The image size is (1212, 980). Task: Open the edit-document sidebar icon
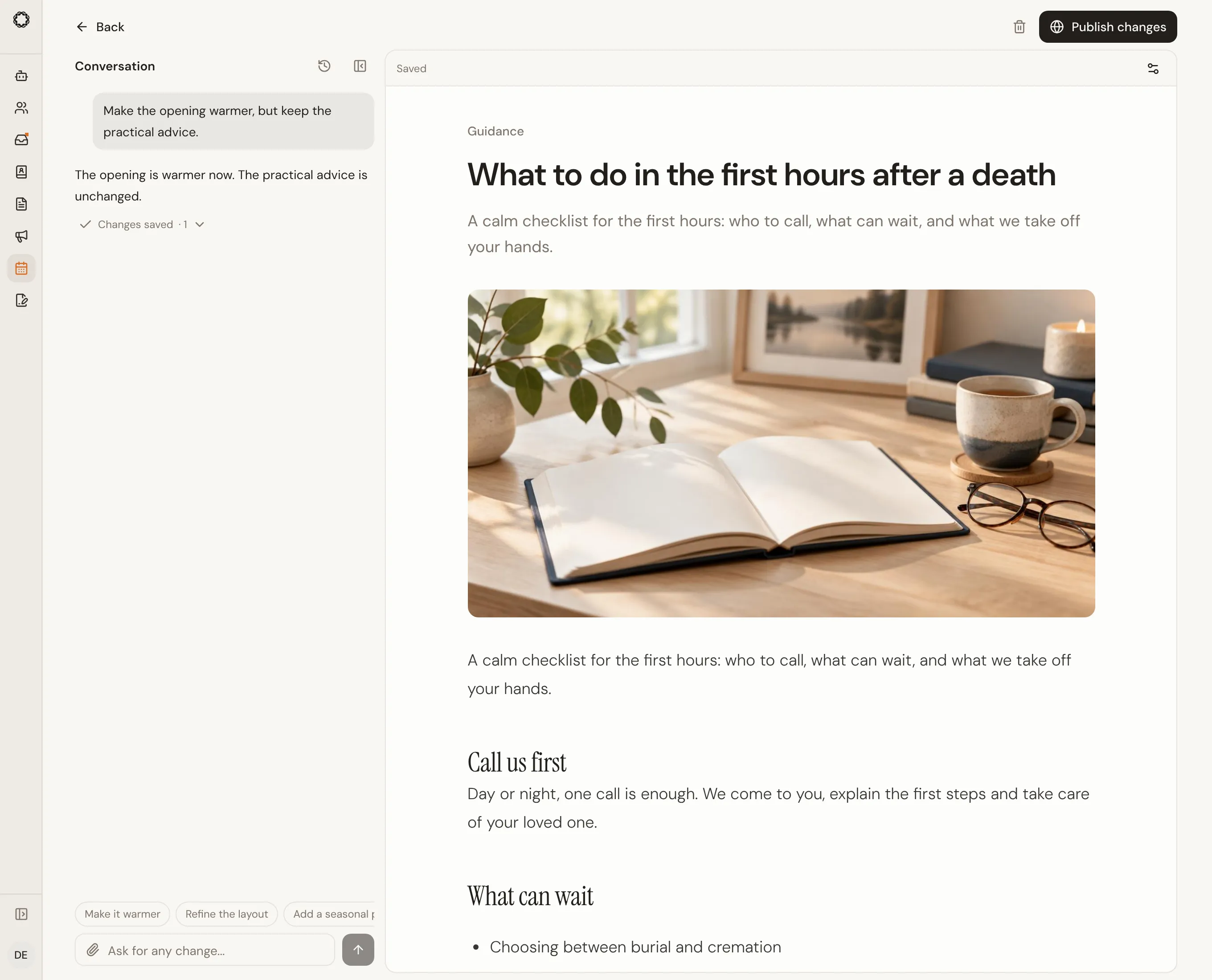(21, 300)
